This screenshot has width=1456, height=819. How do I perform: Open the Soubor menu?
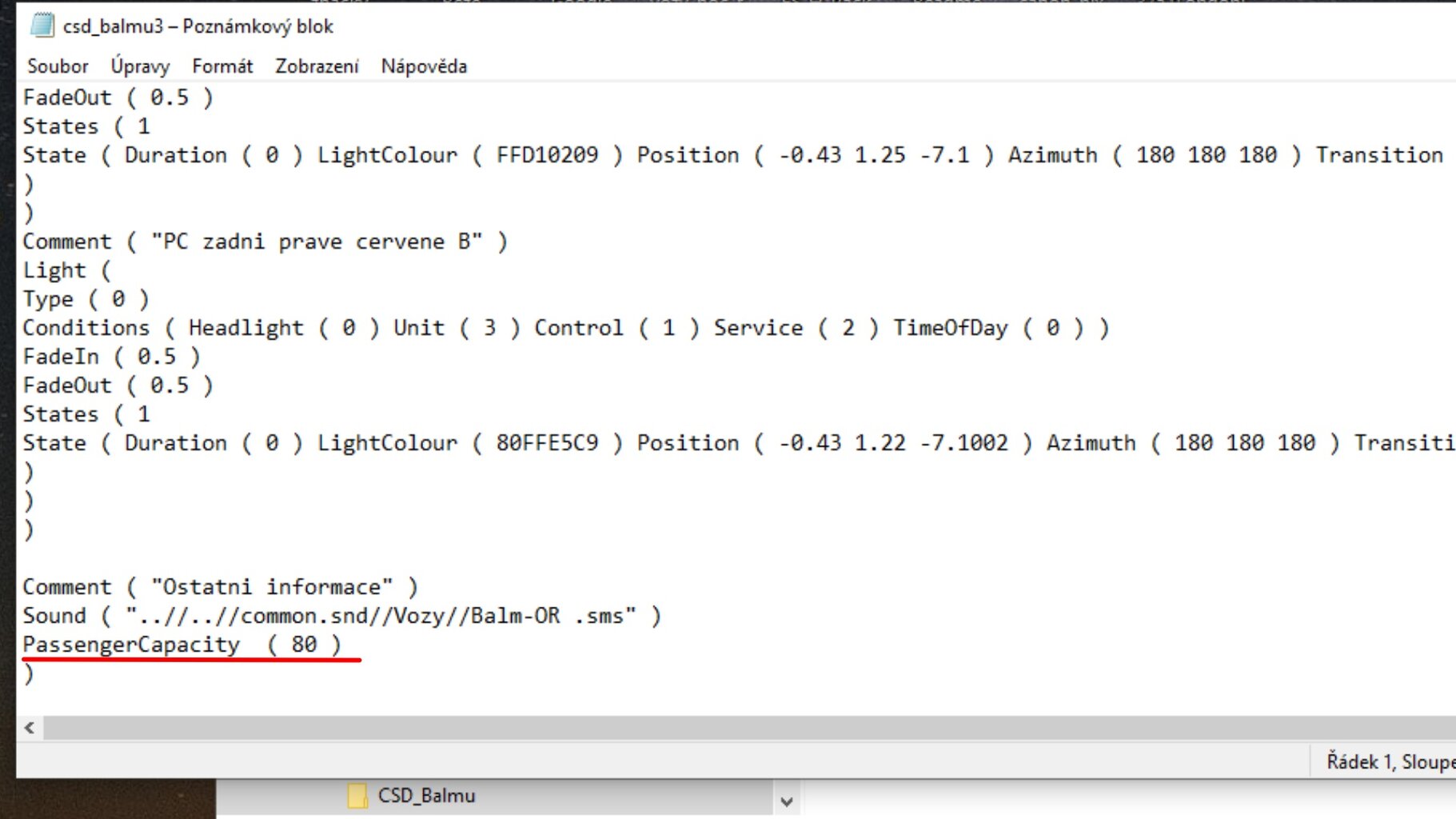(x=58, y=66)
